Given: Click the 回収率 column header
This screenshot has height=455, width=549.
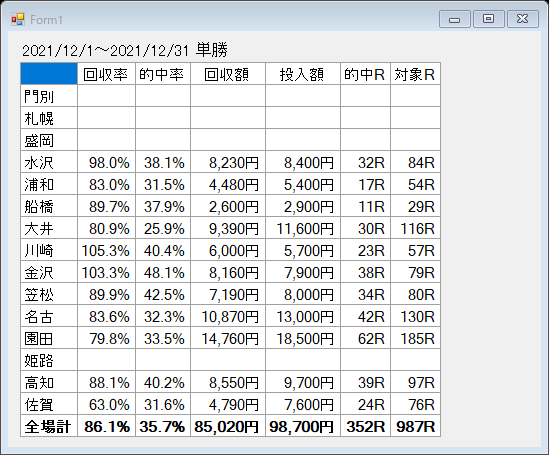Looking at the screenshot, I should pos(106,74).
